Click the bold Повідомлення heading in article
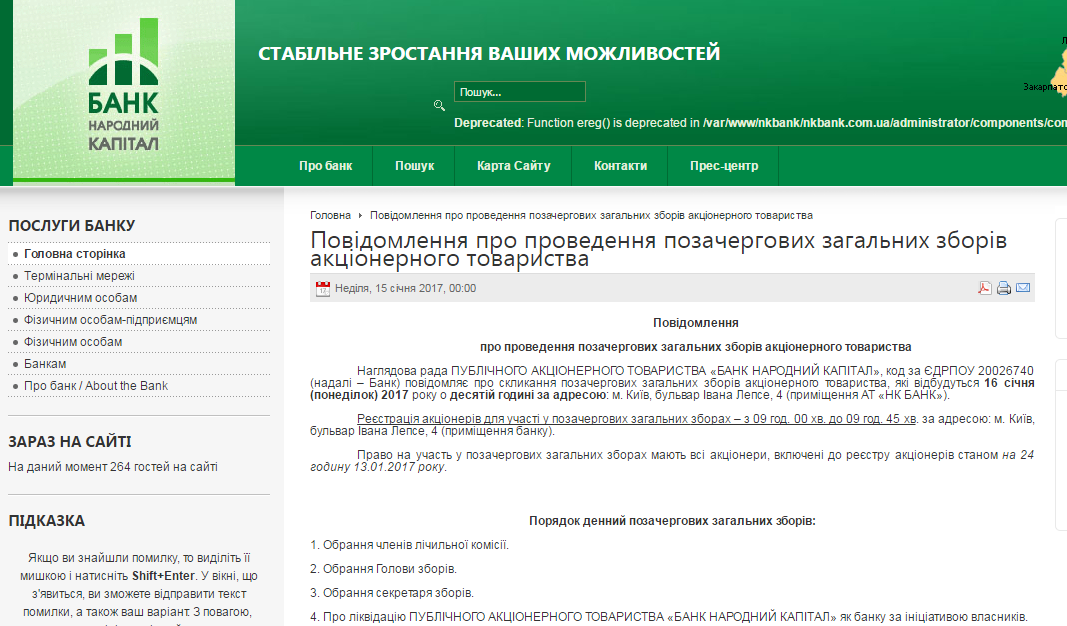Viewport: 1067px width, 626px height. click(695, 323)
